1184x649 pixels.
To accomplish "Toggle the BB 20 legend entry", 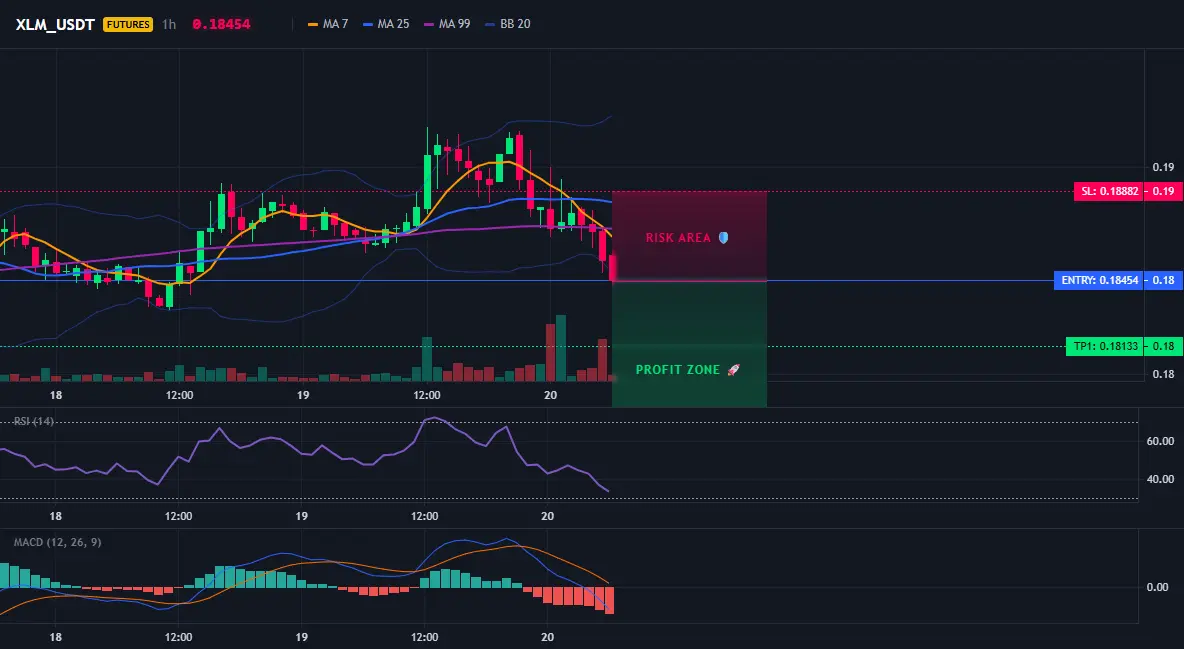I will 508,24.
